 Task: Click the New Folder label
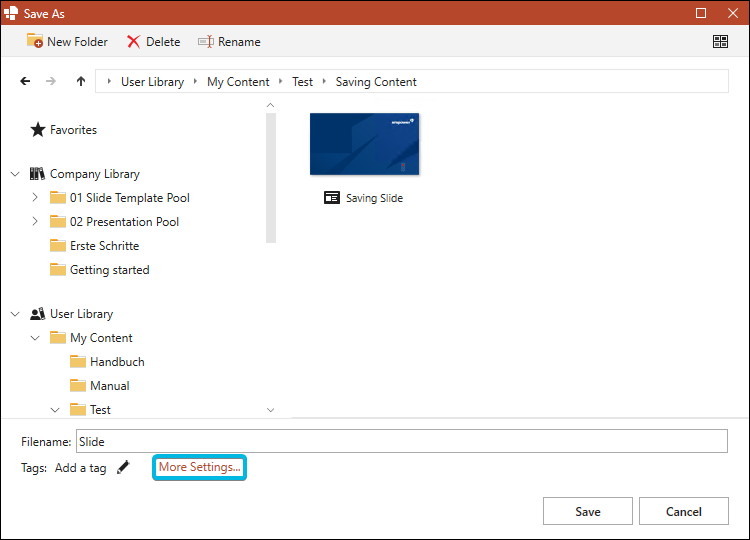pyautogui.click(x=77, y=42)
